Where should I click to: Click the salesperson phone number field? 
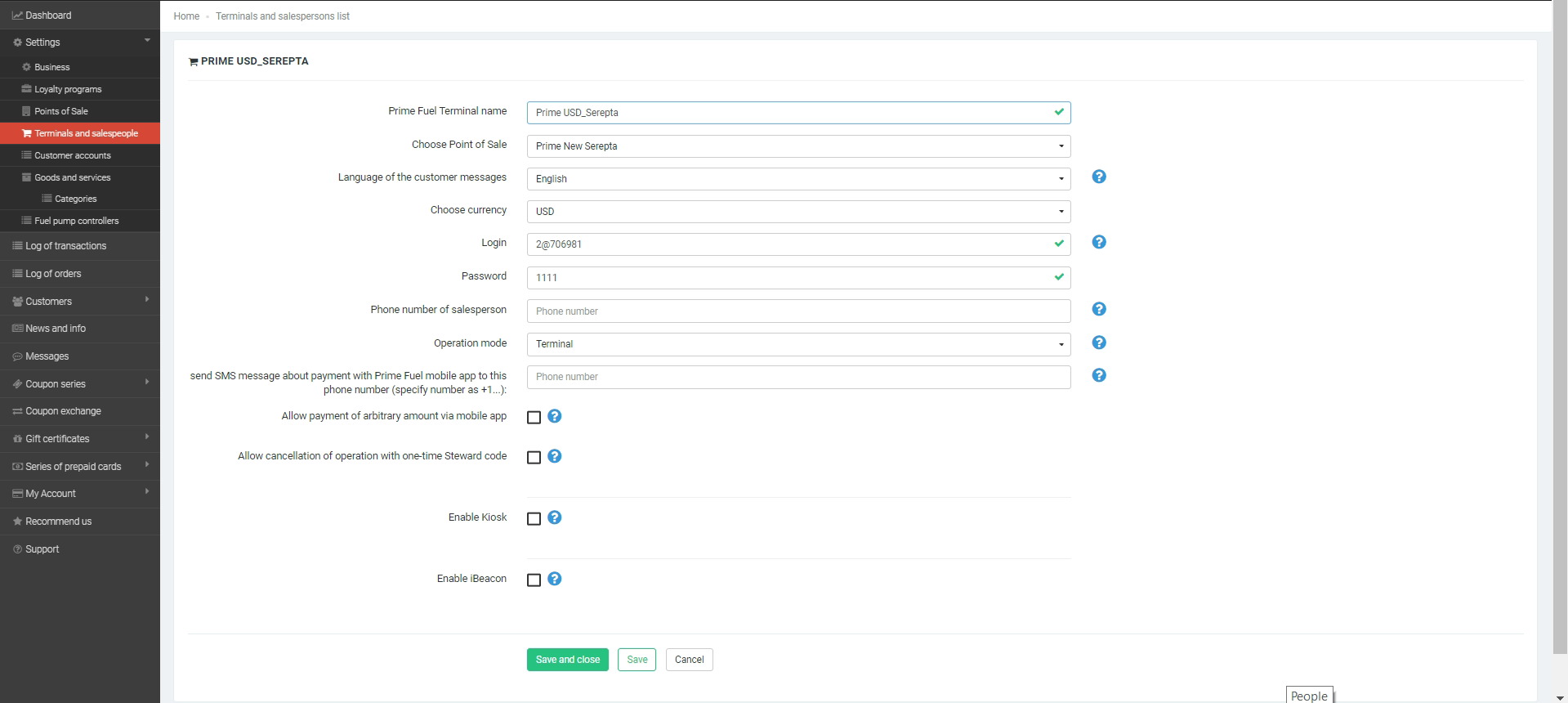pos(798,311)
